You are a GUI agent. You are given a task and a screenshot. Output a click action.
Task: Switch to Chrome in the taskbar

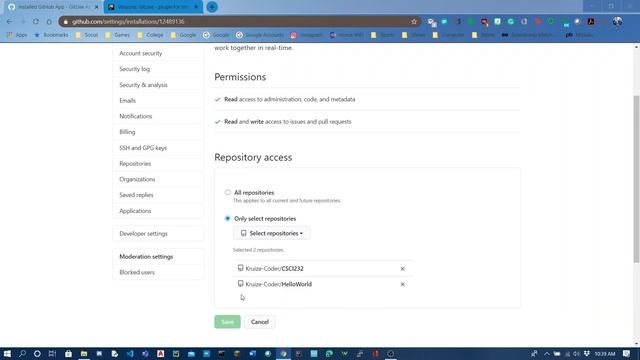[283, 353]
